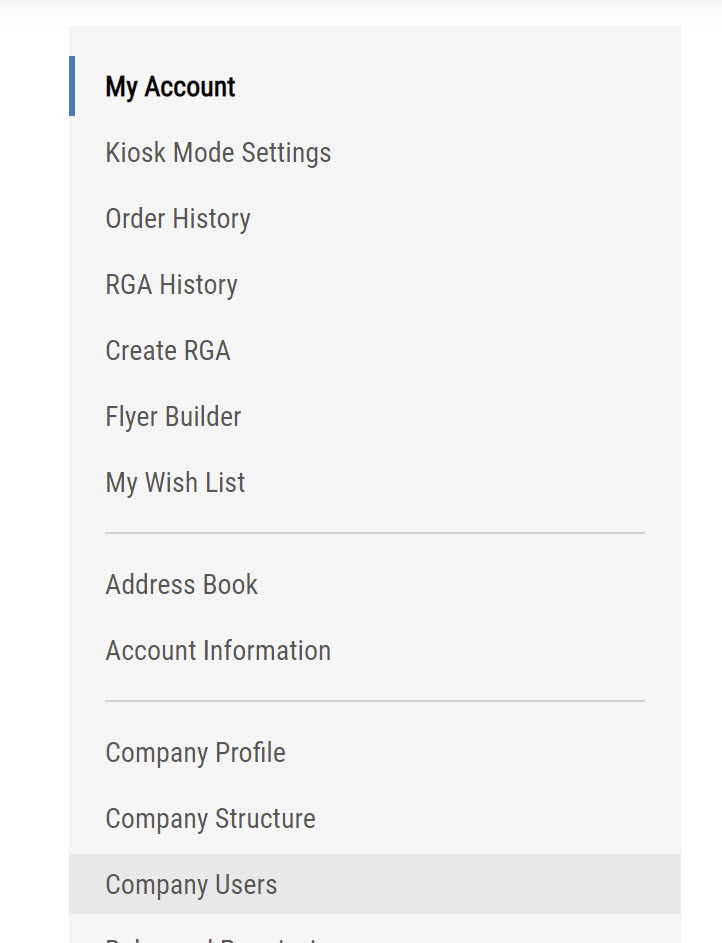Screen dimensions: 722x943
Task: View Account Information
Action: 218,651
